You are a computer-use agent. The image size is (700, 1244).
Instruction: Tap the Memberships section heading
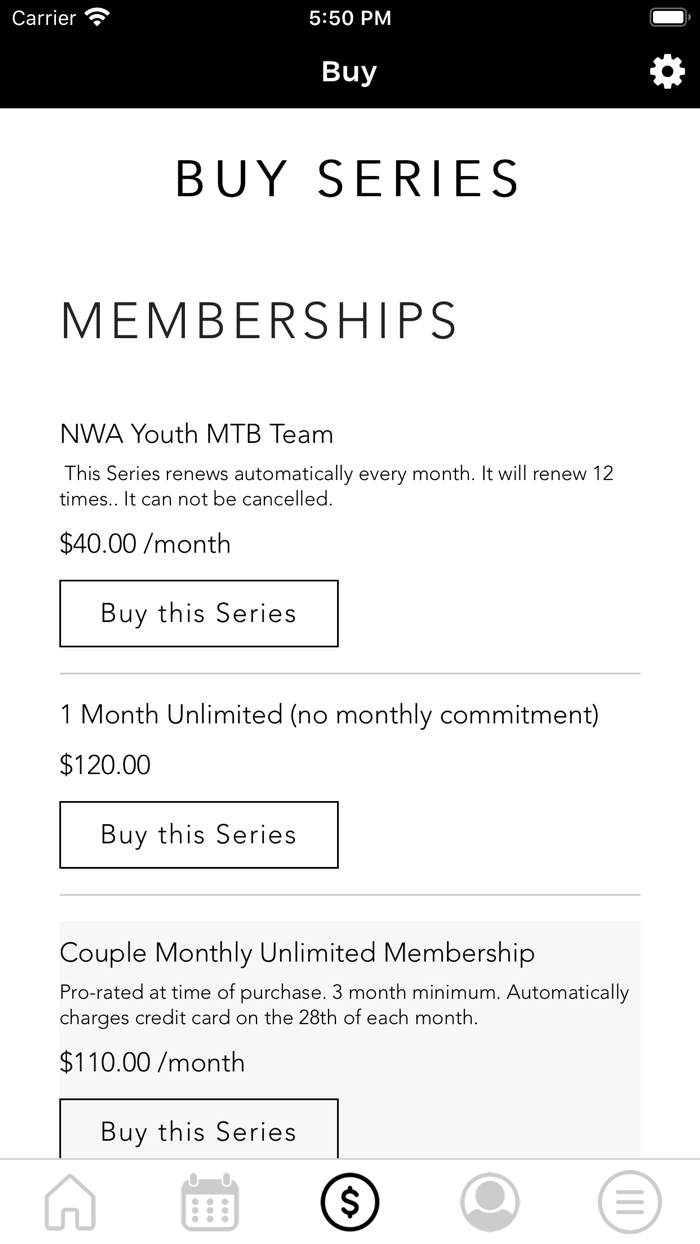[259, 321]
